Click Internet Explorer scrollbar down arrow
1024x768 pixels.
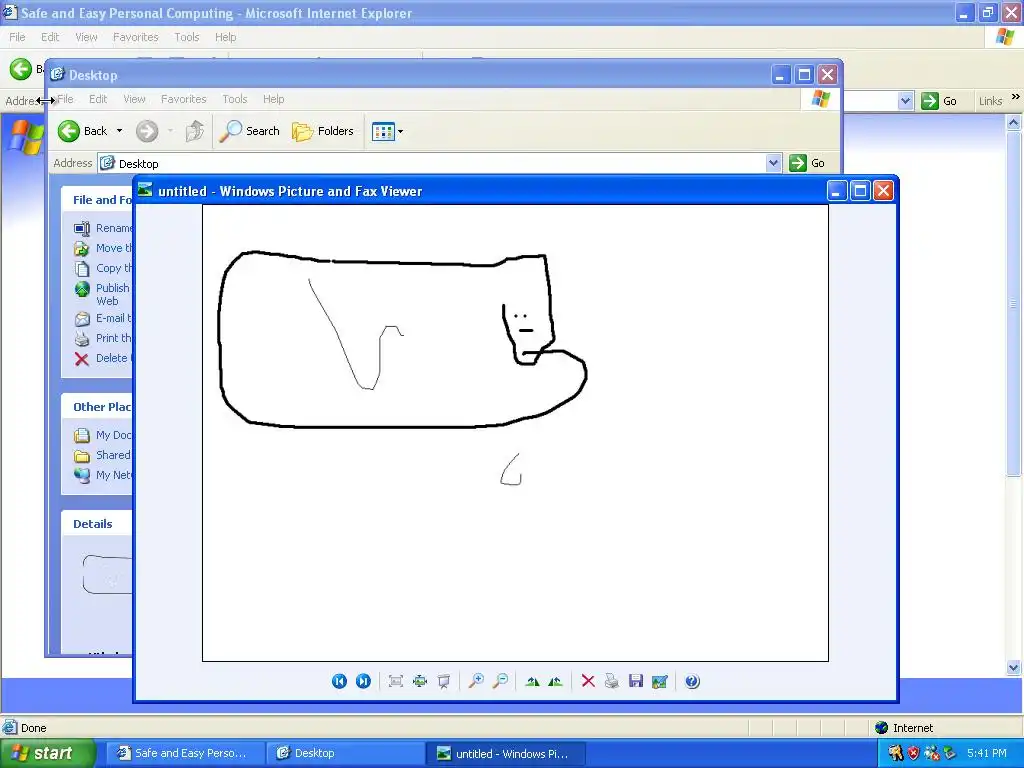(x=1014, y=667)
